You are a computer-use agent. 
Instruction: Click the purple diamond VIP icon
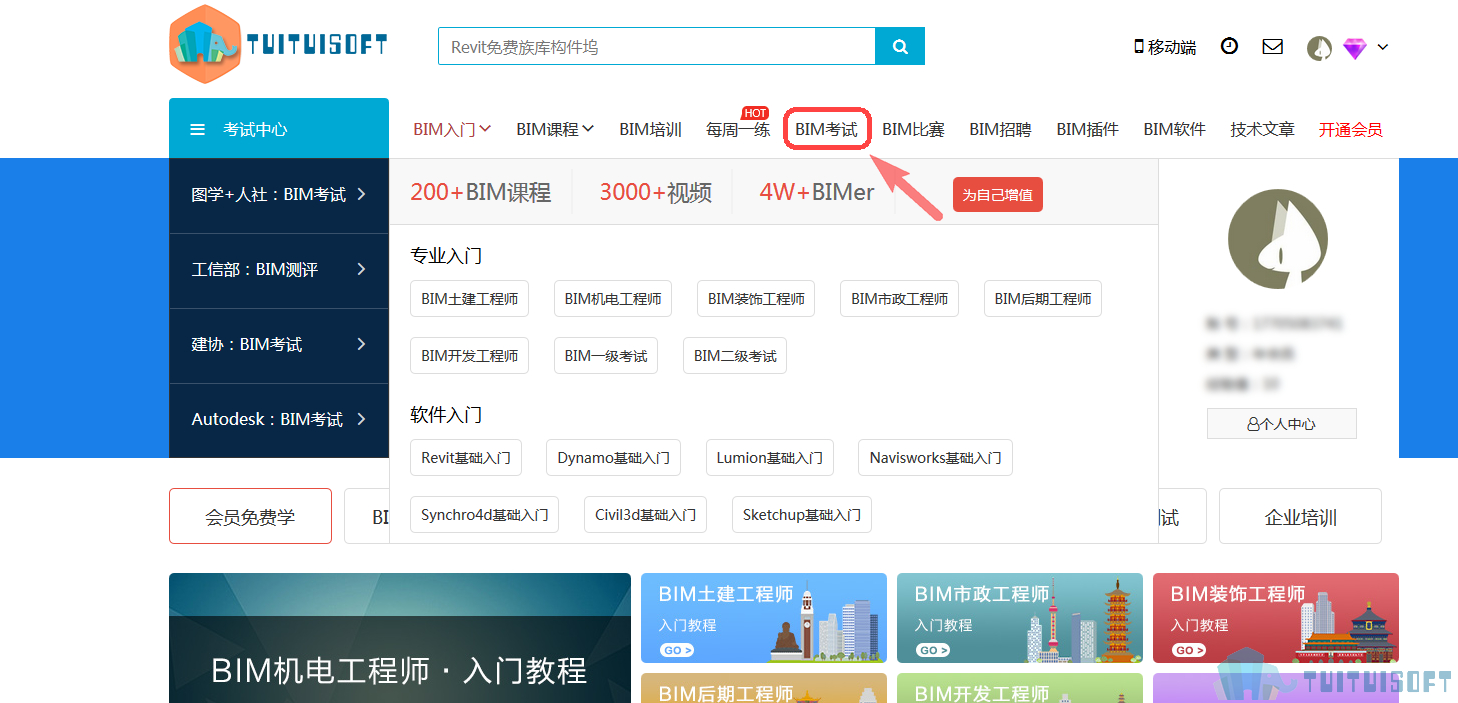point(1354,48)
